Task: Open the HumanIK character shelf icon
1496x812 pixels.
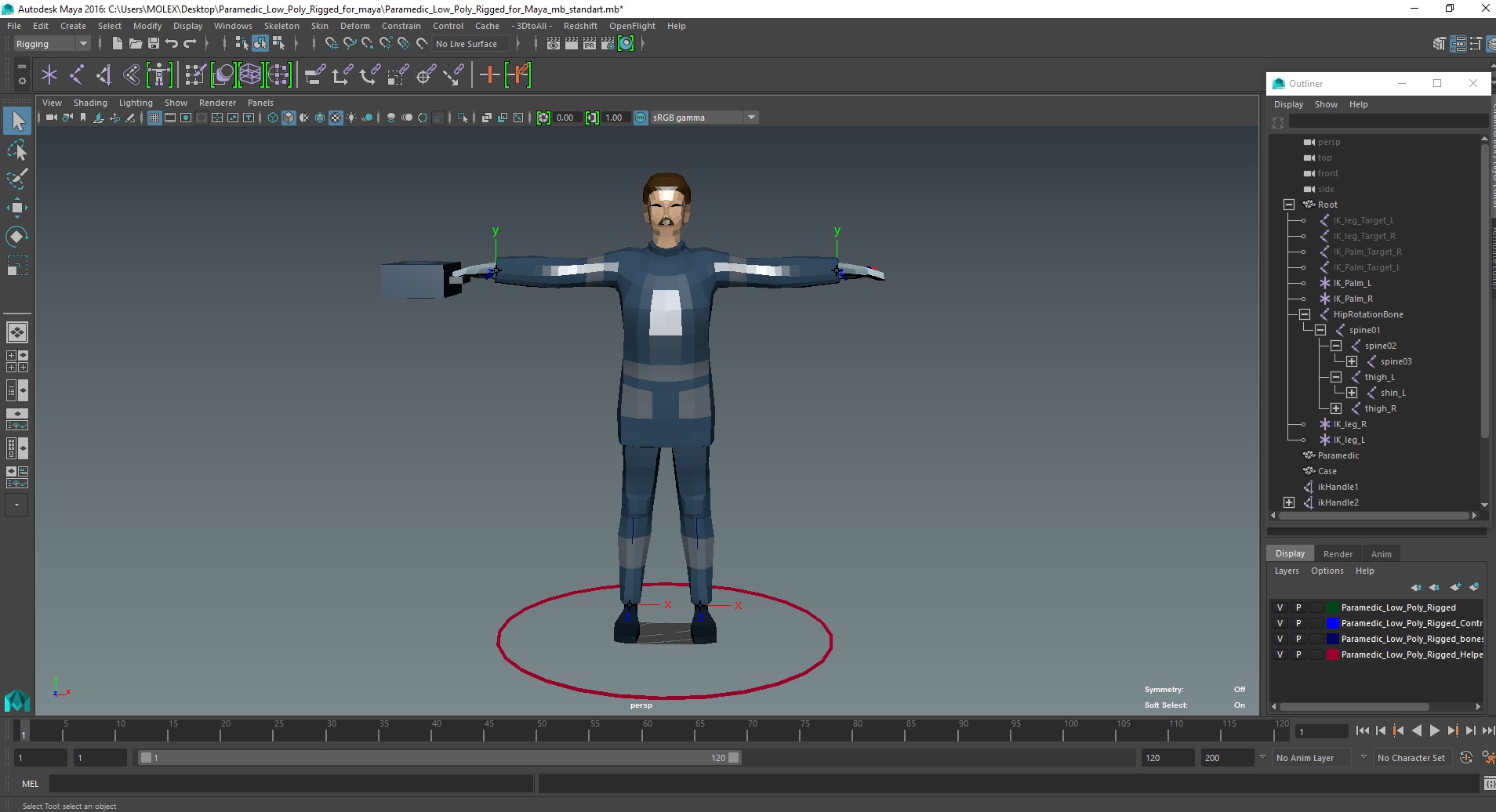Action: 159,75
